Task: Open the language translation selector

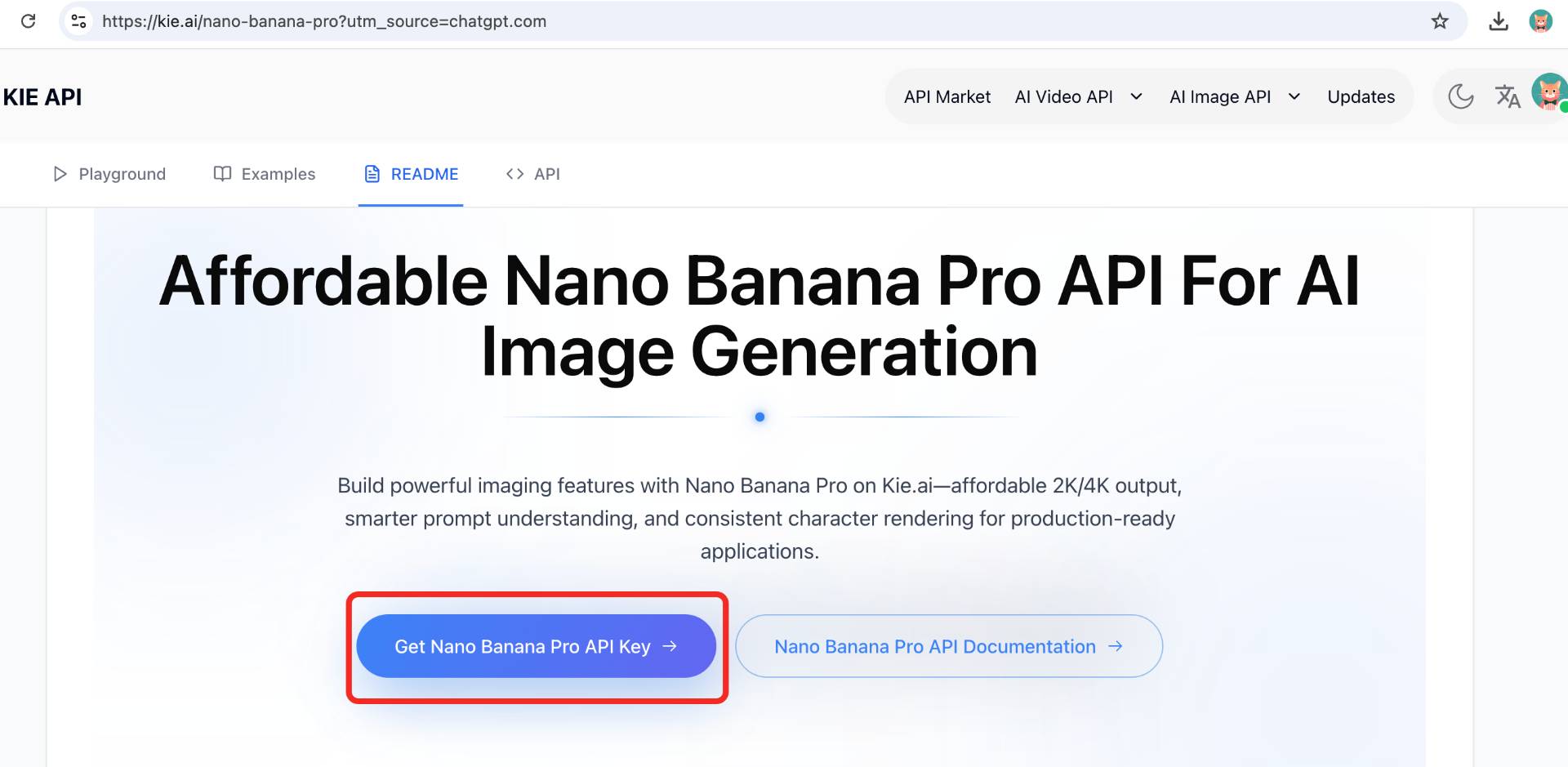Action: pyautogui.click(x=1508, y=96)
